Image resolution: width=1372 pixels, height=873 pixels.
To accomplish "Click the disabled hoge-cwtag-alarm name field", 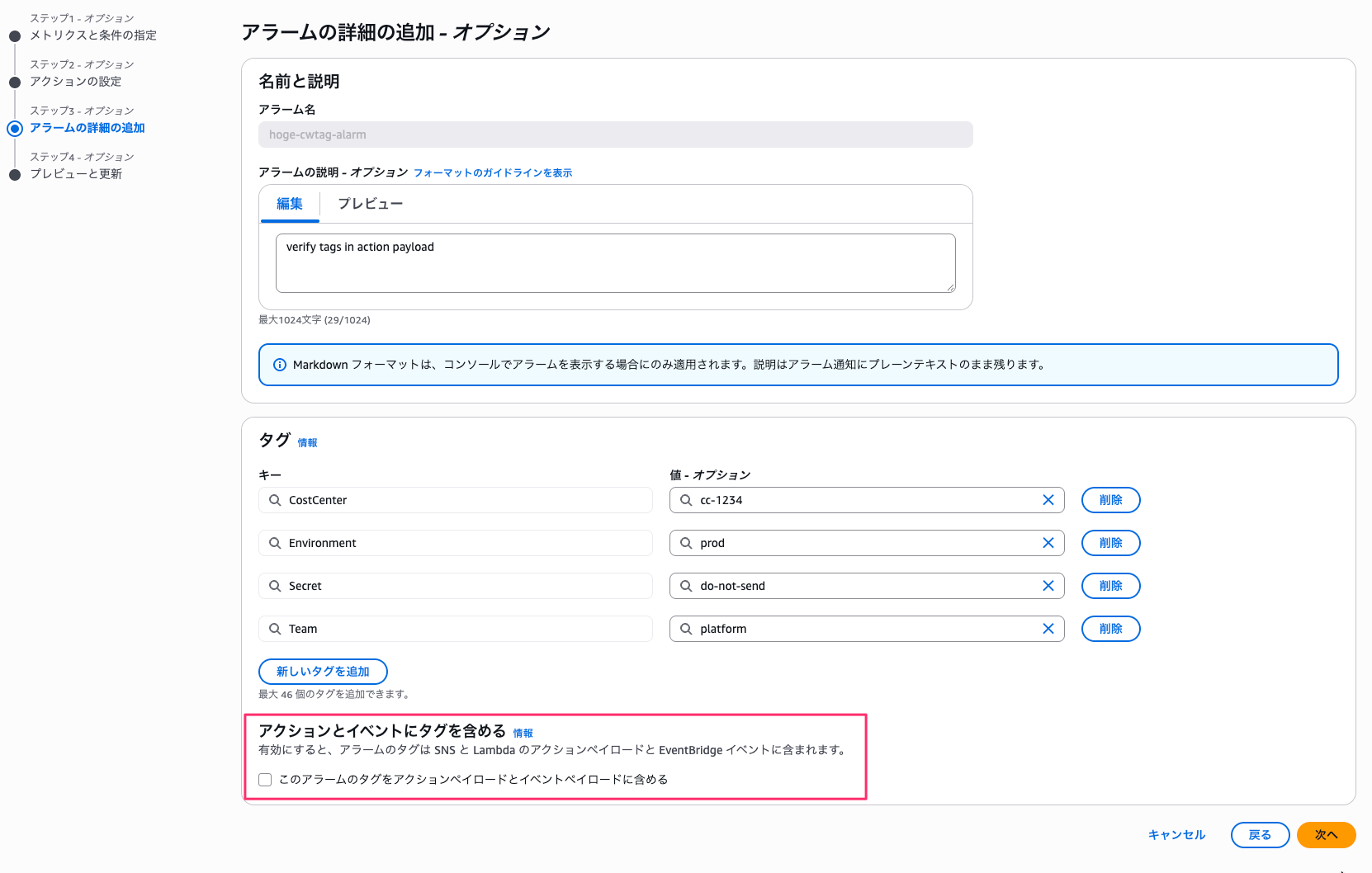I will pos(616,134).
